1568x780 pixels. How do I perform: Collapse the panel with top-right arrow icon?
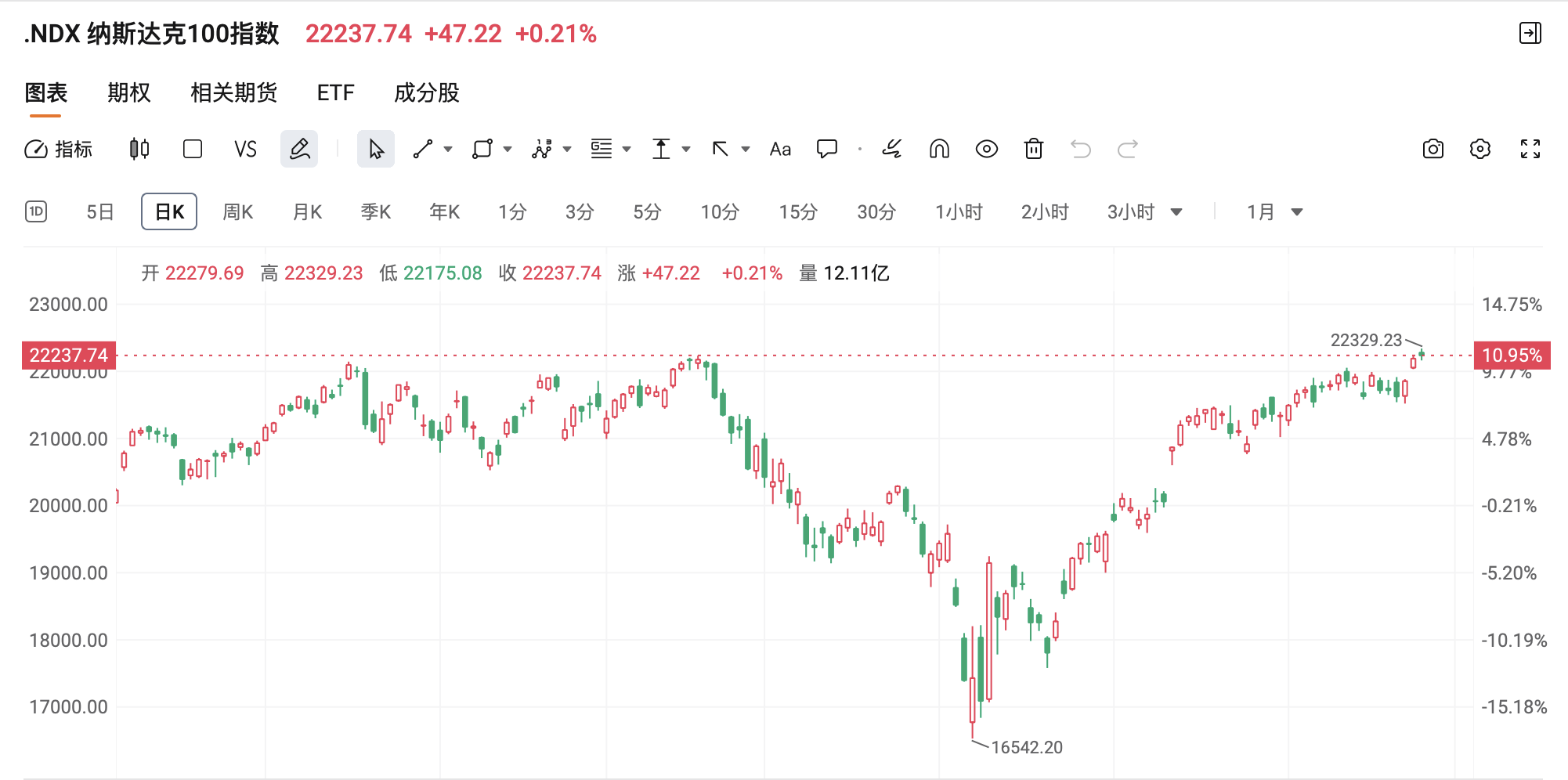1530,33
